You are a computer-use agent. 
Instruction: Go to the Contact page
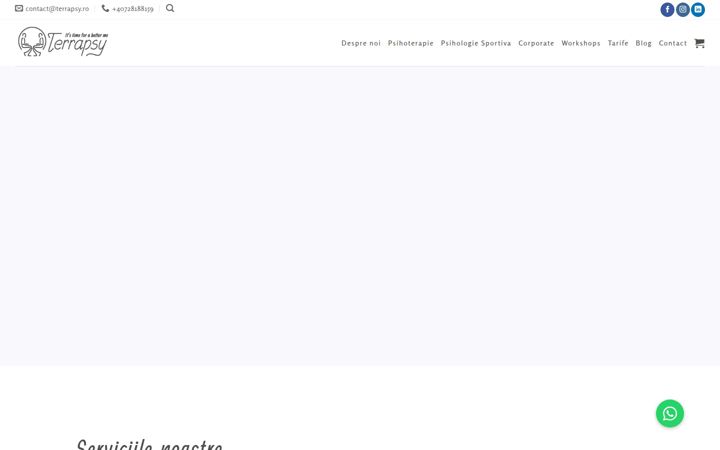pos(673,43)
